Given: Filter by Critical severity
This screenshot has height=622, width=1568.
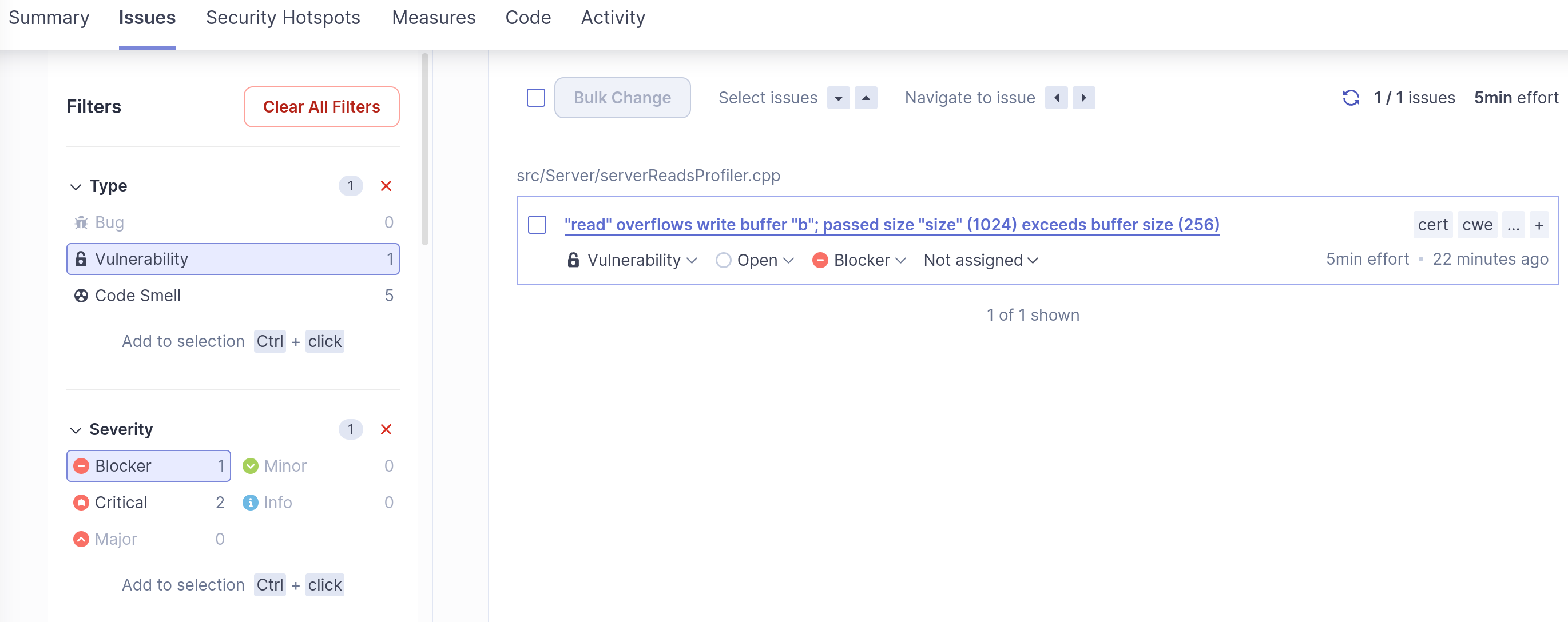Looking at the screenshot, I should 121,502.
